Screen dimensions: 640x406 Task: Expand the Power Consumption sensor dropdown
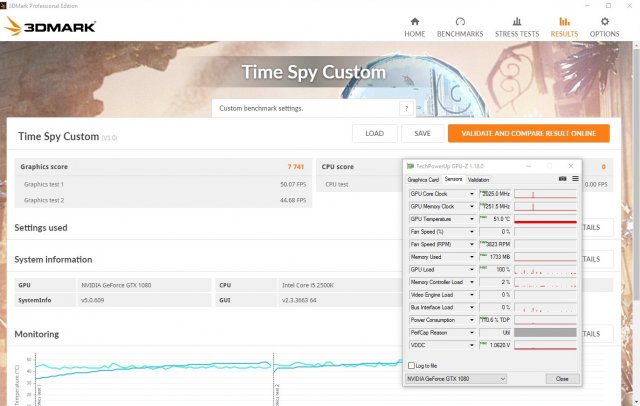point(473,320)
